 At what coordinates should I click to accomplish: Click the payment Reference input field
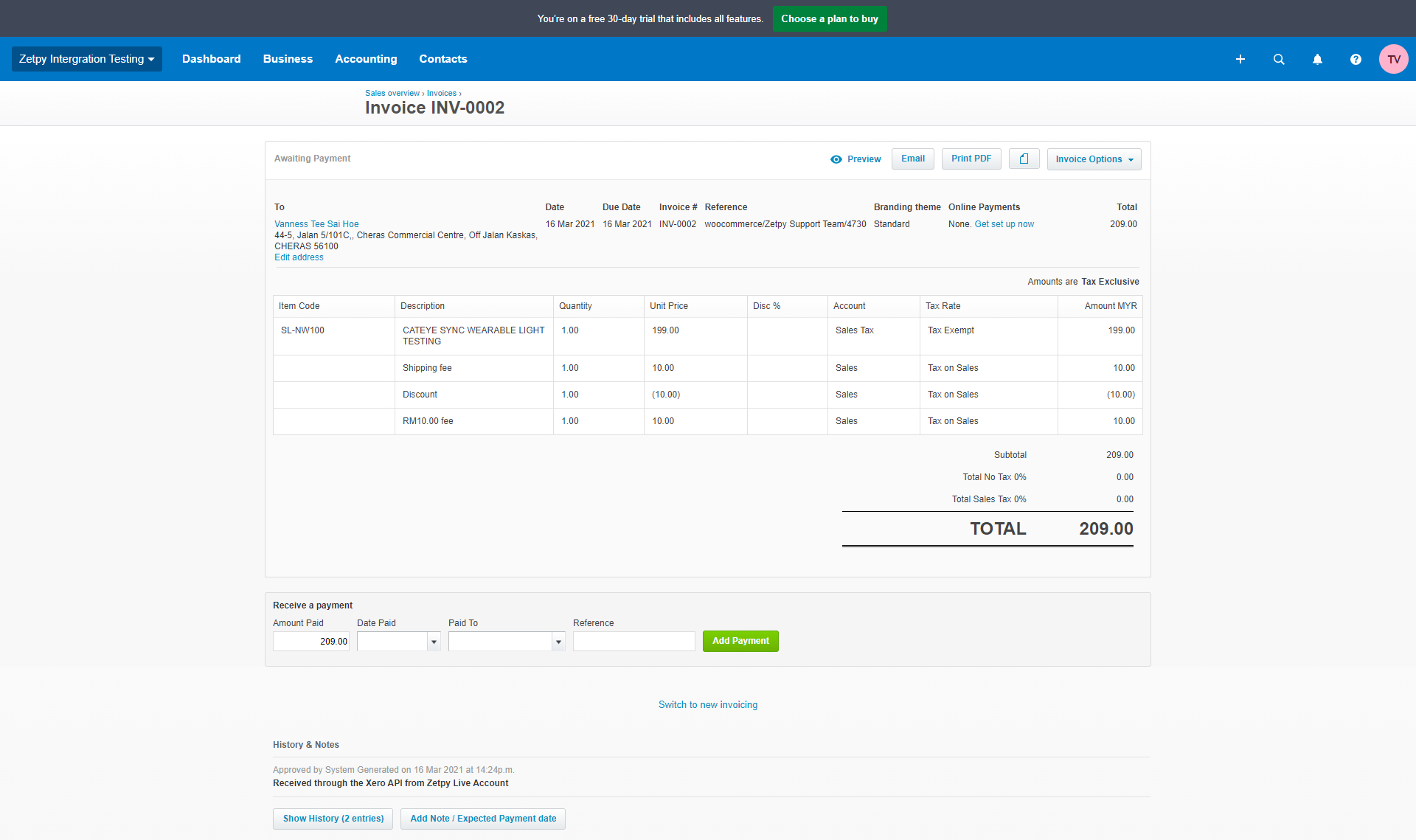634,642
